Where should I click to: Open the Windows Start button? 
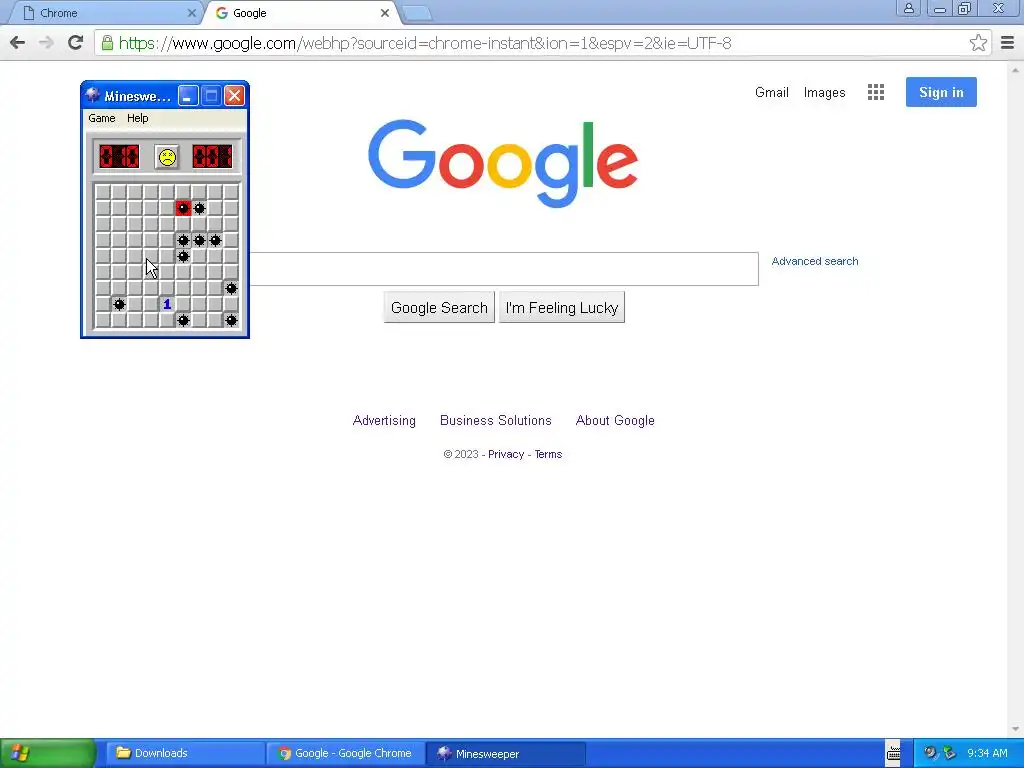(x=48, y=753)
